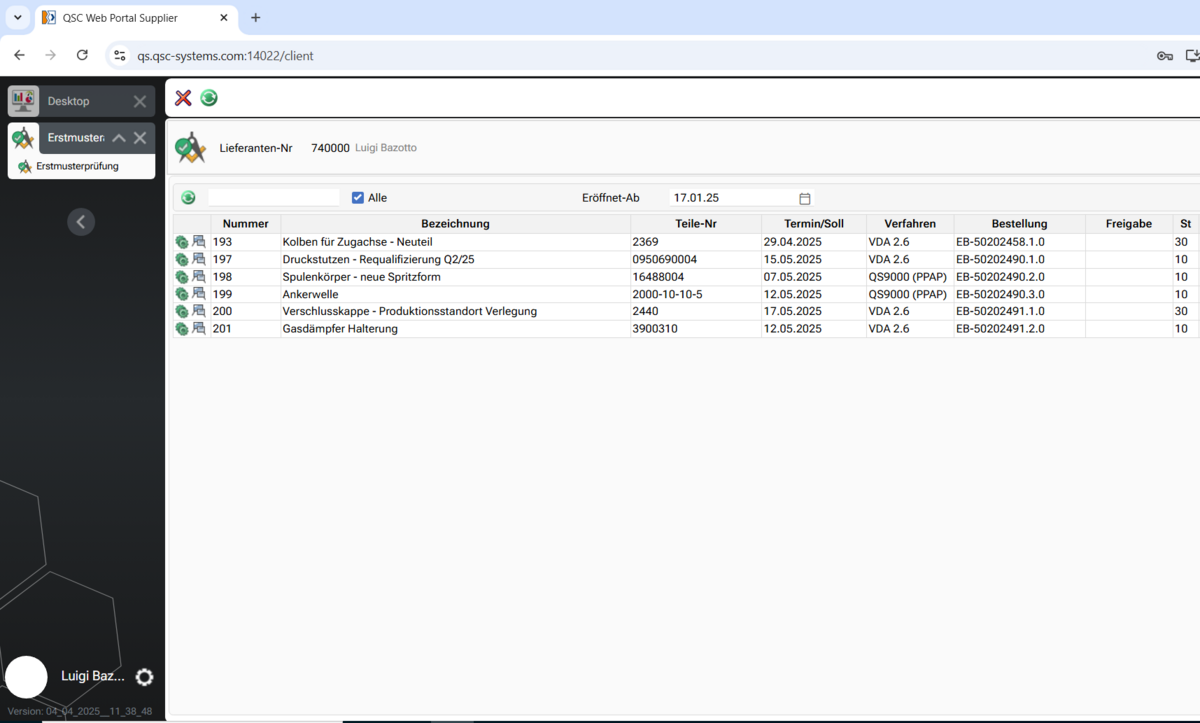Click green gear icon in row 193
The image size is (1200, 723).
182,242
